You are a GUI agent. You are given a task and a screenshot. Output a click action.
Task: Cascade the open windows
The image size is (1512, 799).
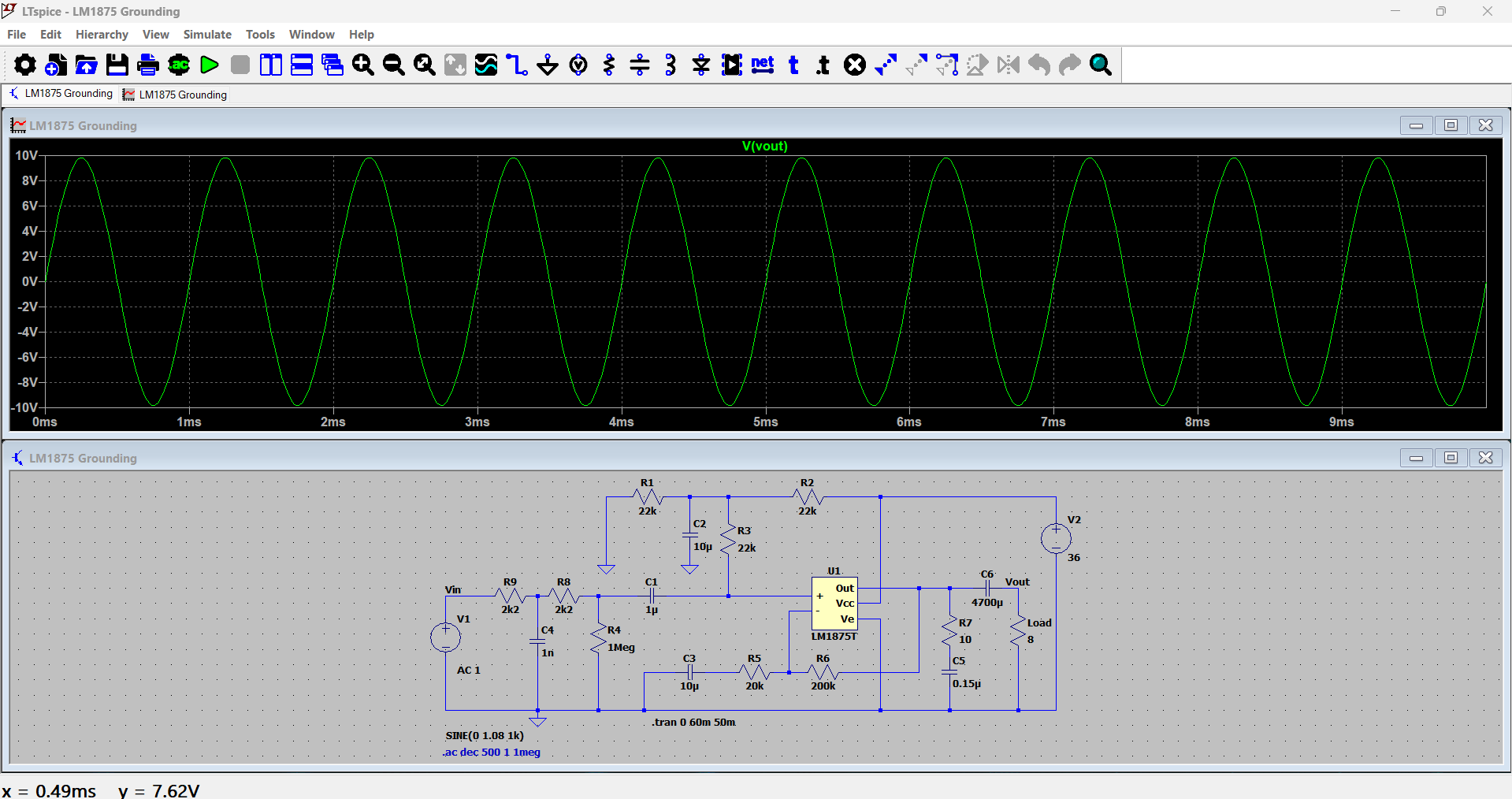[x=332, y=65]
